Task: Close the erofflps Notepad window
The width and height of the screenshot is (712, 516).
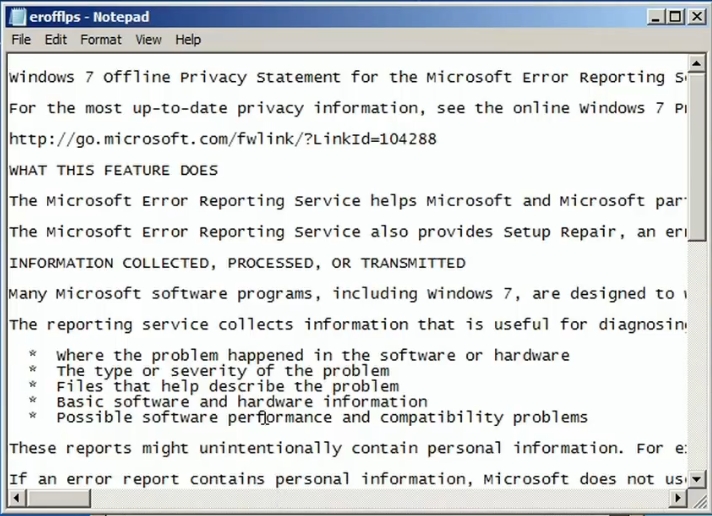Action: [x=696, y=17]
